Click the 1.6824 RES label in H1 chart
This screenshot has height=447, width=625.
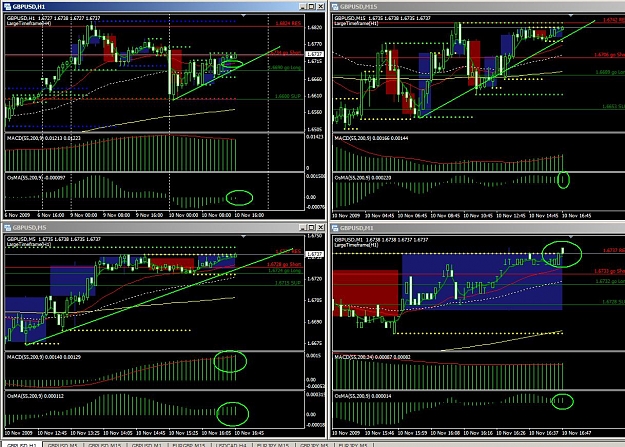pos(288,23)
